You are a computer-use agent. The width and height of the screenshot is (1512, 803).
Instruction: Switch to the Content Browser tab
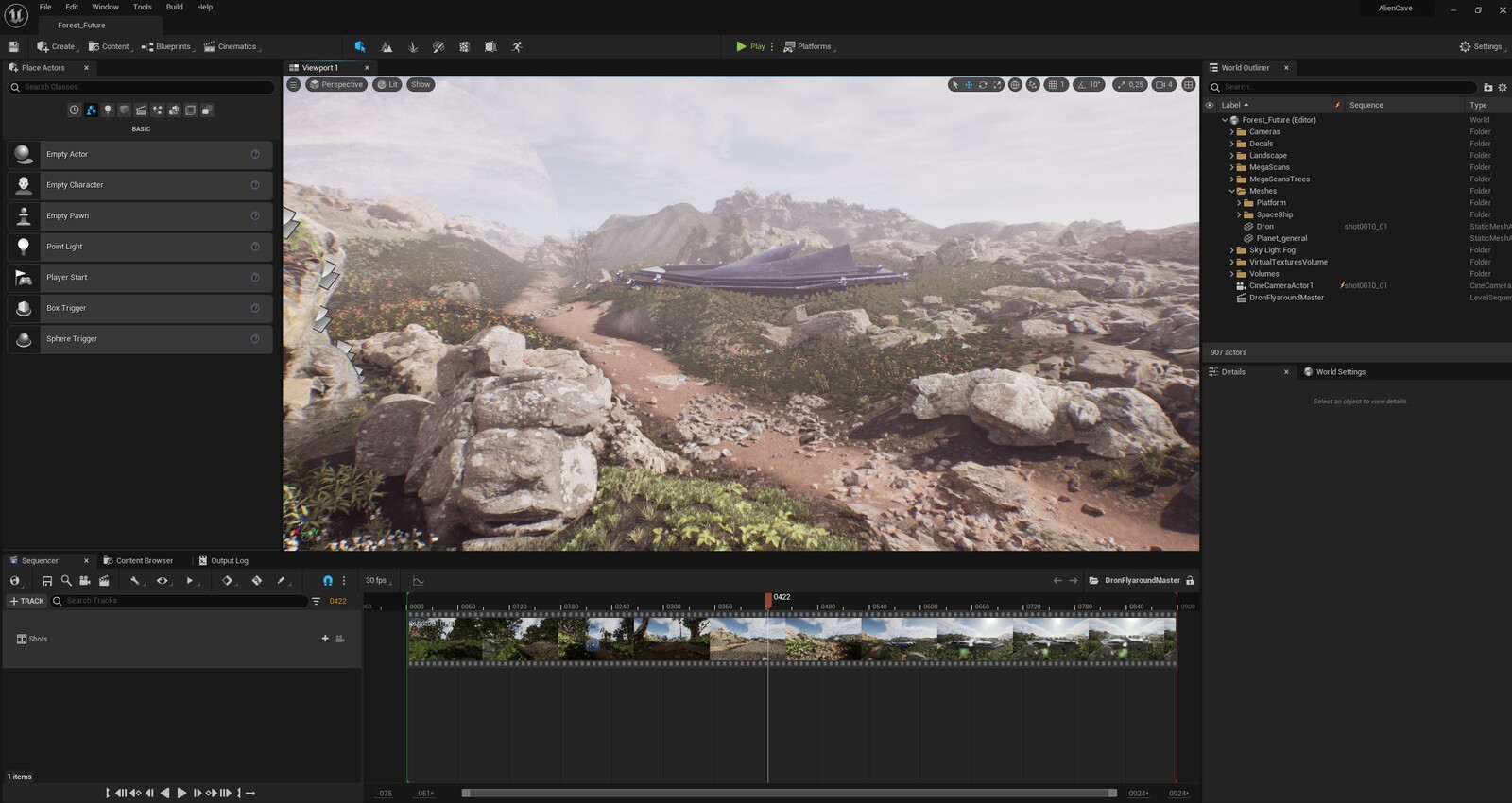(143, 560)
